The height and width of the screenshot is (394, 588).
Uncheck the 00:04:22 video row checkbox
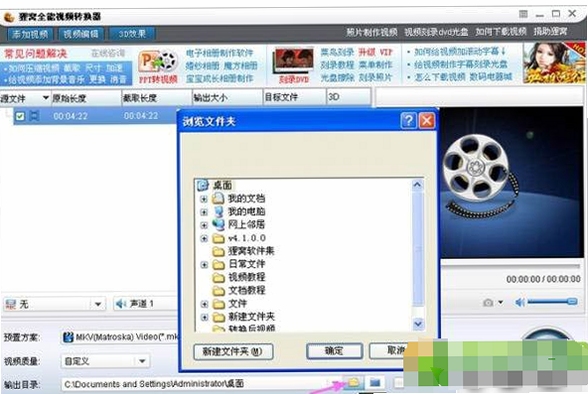point(20,116)
